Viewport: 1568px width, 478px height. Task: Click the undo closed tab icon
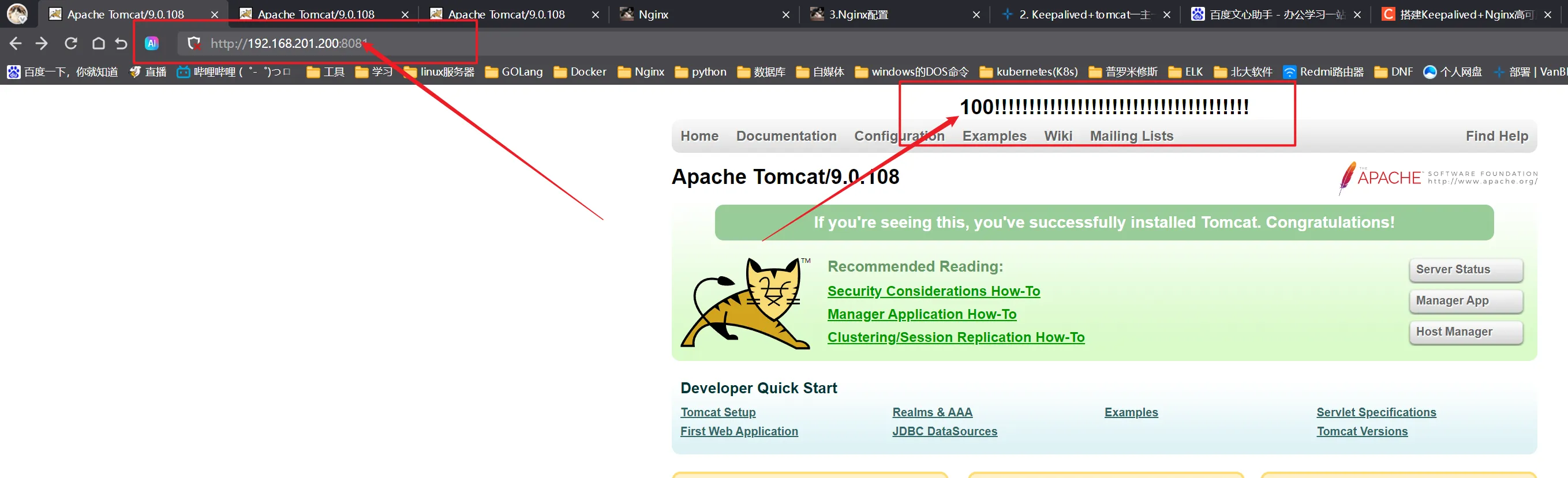(x=121, y=43)
